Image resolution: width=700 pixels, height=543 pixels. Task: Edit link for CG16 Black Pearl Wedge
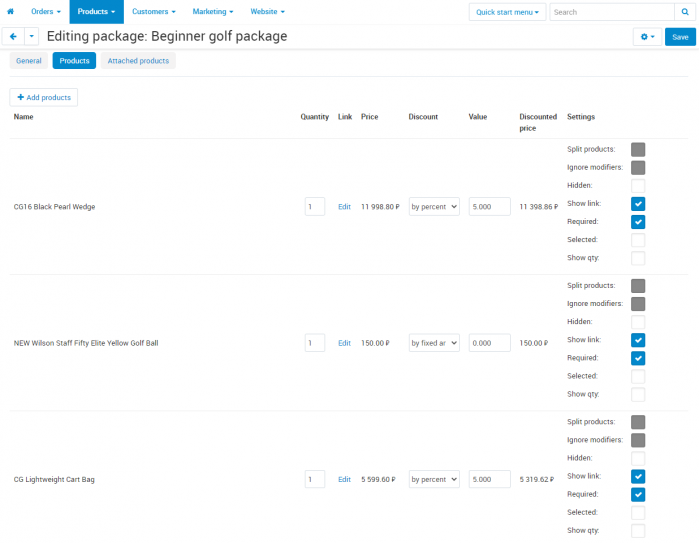(x=344, y=207)
